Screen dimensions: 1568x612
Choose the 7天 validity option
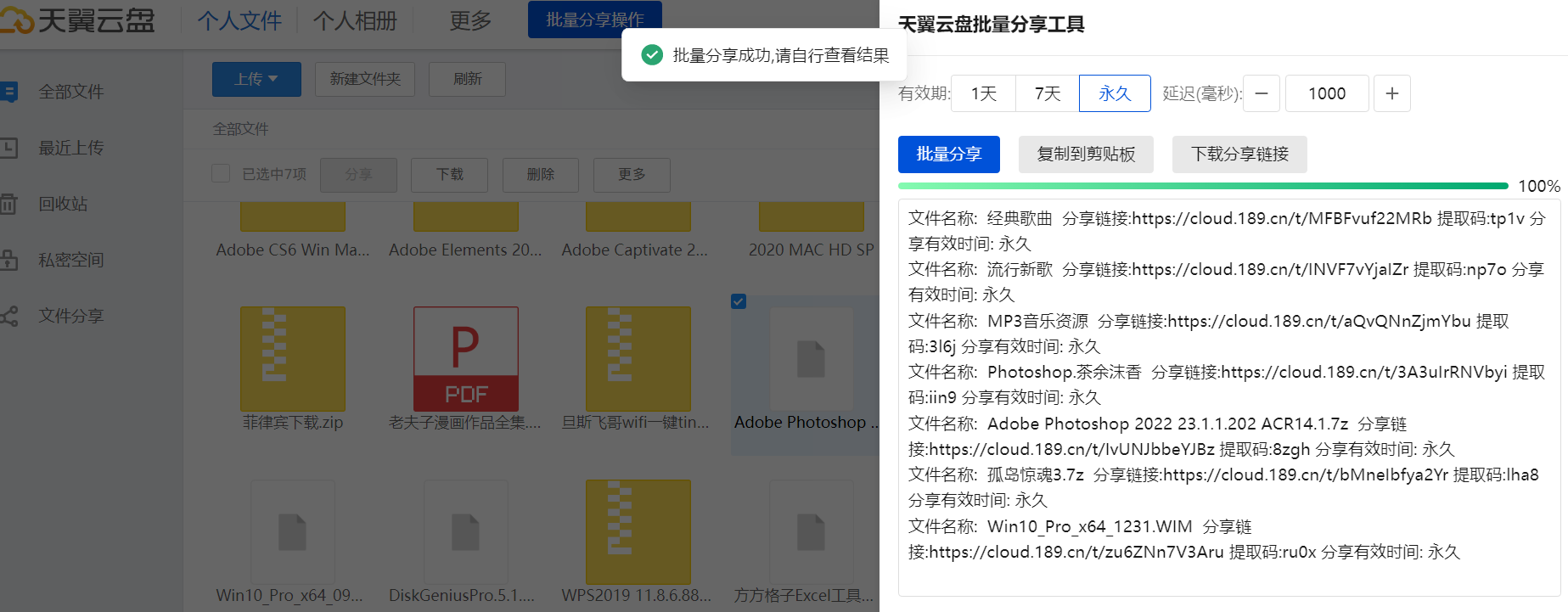(x=1047, y=93)
